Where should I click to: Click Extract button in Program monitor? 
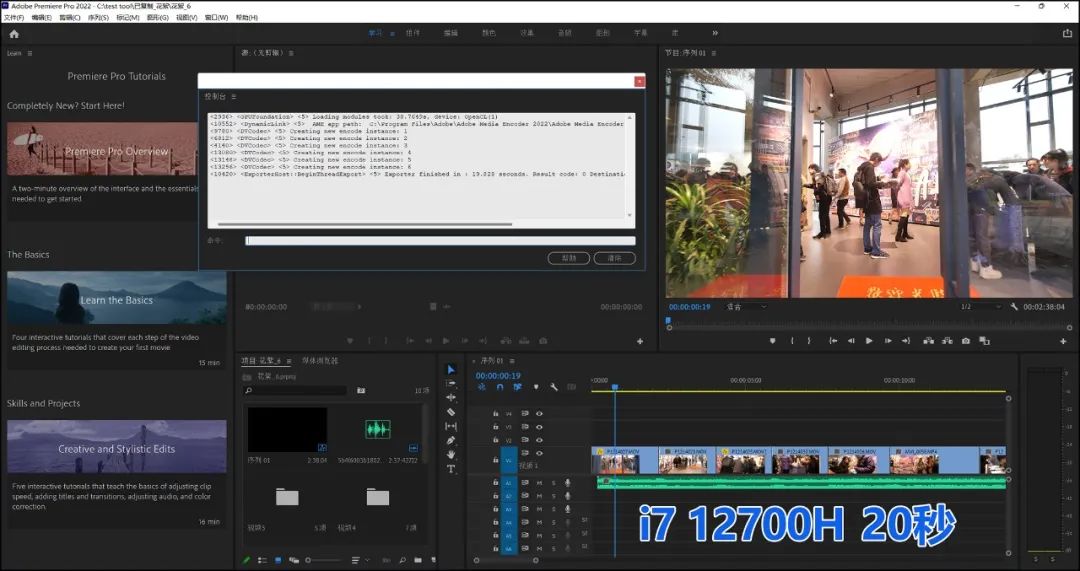pos(947,341)
